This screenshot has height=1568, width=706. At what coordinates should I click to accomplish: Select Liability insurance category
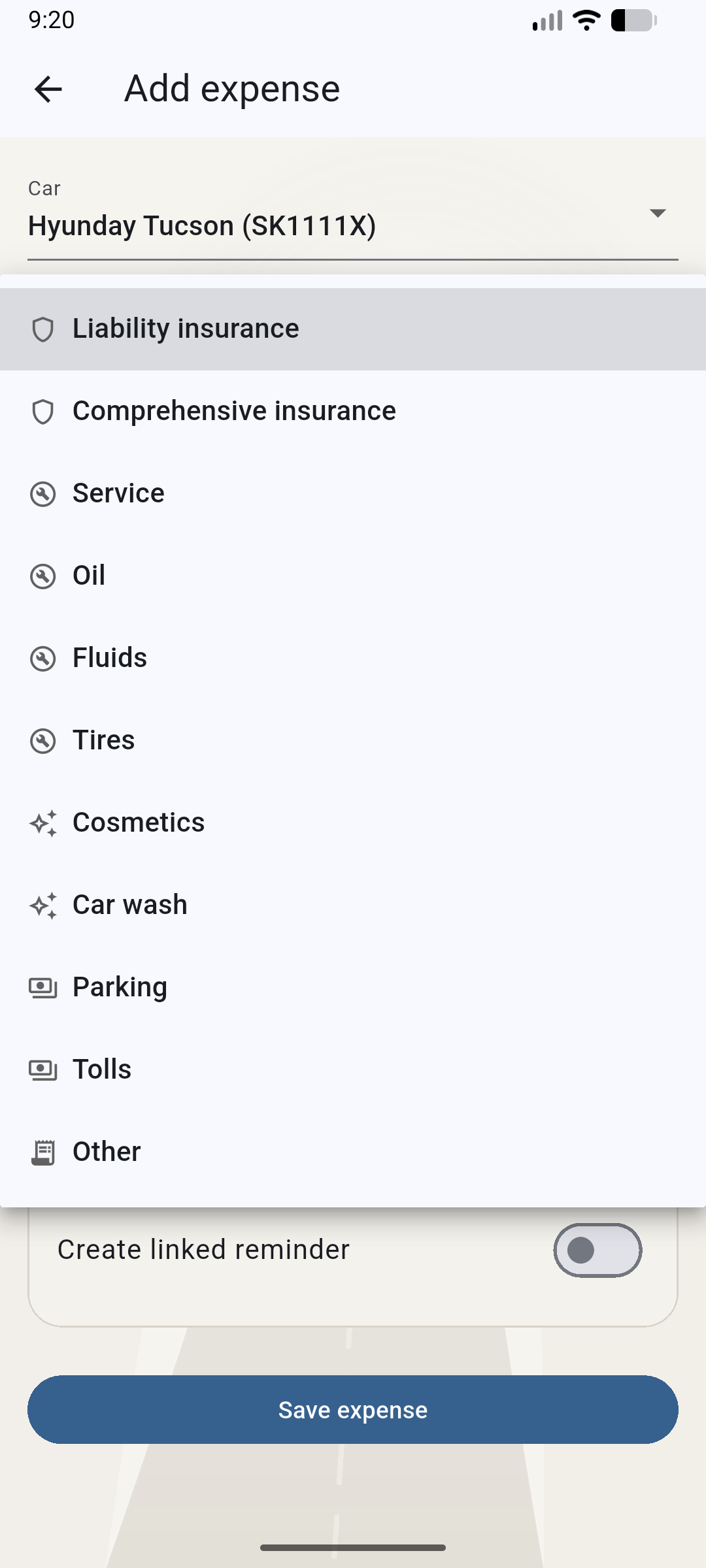click(186, 329)
